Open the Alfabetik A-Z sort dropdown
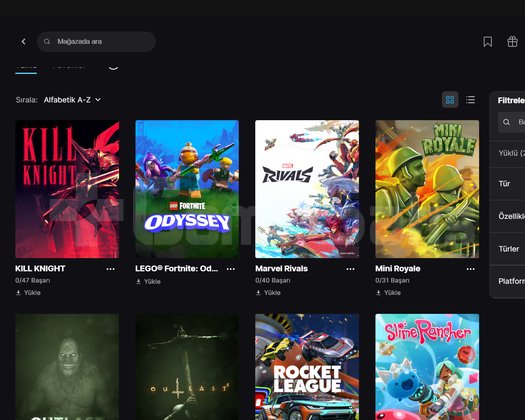525x420 pixels. [x=72, y=100]
